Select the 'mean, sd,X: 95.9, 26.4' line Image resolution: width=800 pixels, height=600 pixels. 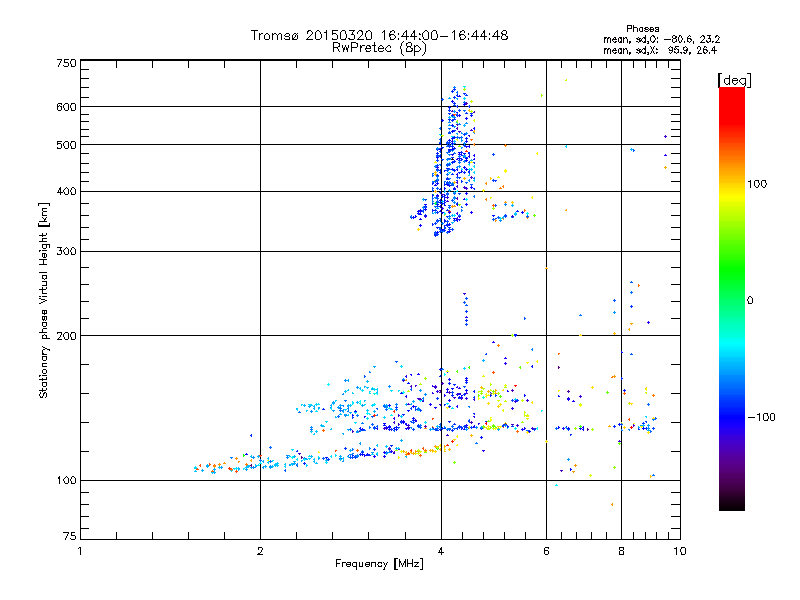(x=660, y=50)
